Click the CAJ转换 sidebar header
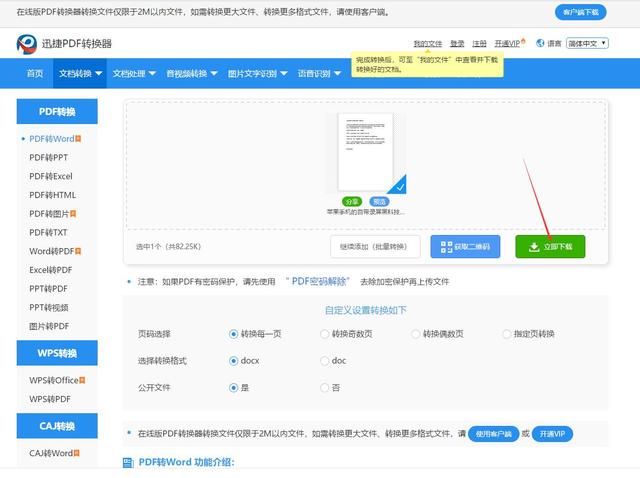The height and width of the screenshot is (478, 640). 57,426
